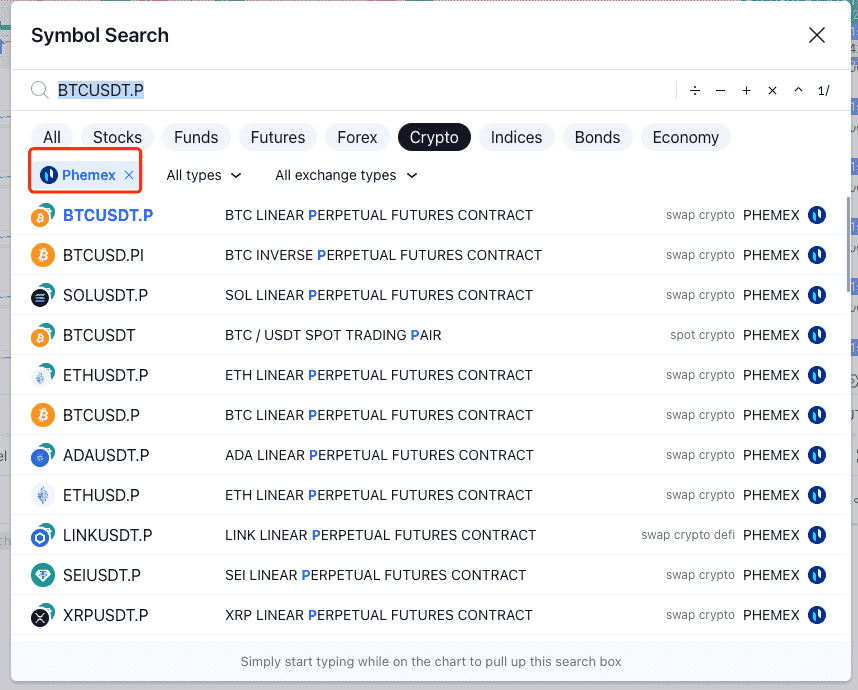The width and height of the screenshot is (858, 690).
Task: Open the All exchange types dropdown
Action: pyautogui.click(x=346, y=175)
